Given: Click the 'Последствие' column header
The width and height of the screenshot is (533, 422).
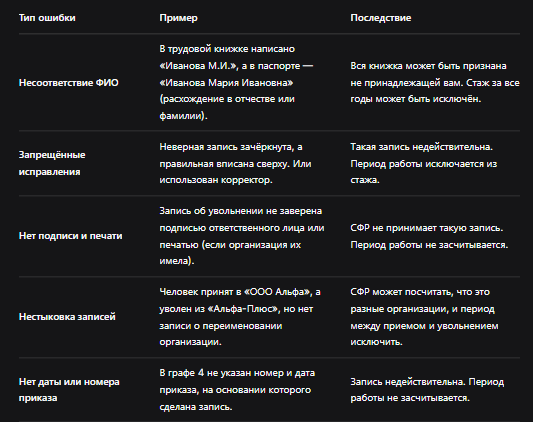Looking at the screenshot, I should tap(381, 18).
